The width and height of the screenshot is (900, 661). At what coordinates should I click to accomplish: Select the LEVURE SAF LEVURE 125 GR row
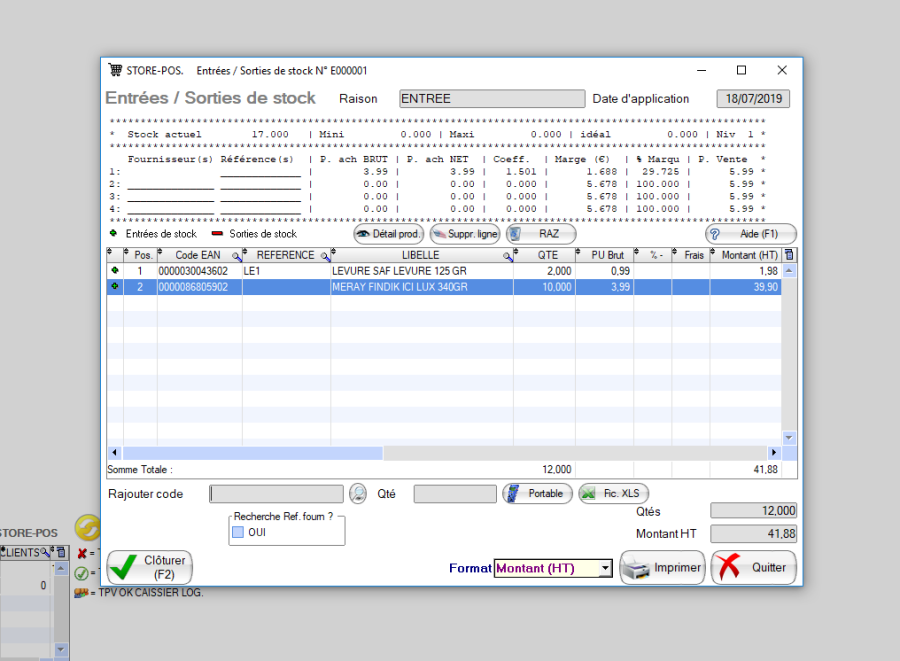(420, 271)
